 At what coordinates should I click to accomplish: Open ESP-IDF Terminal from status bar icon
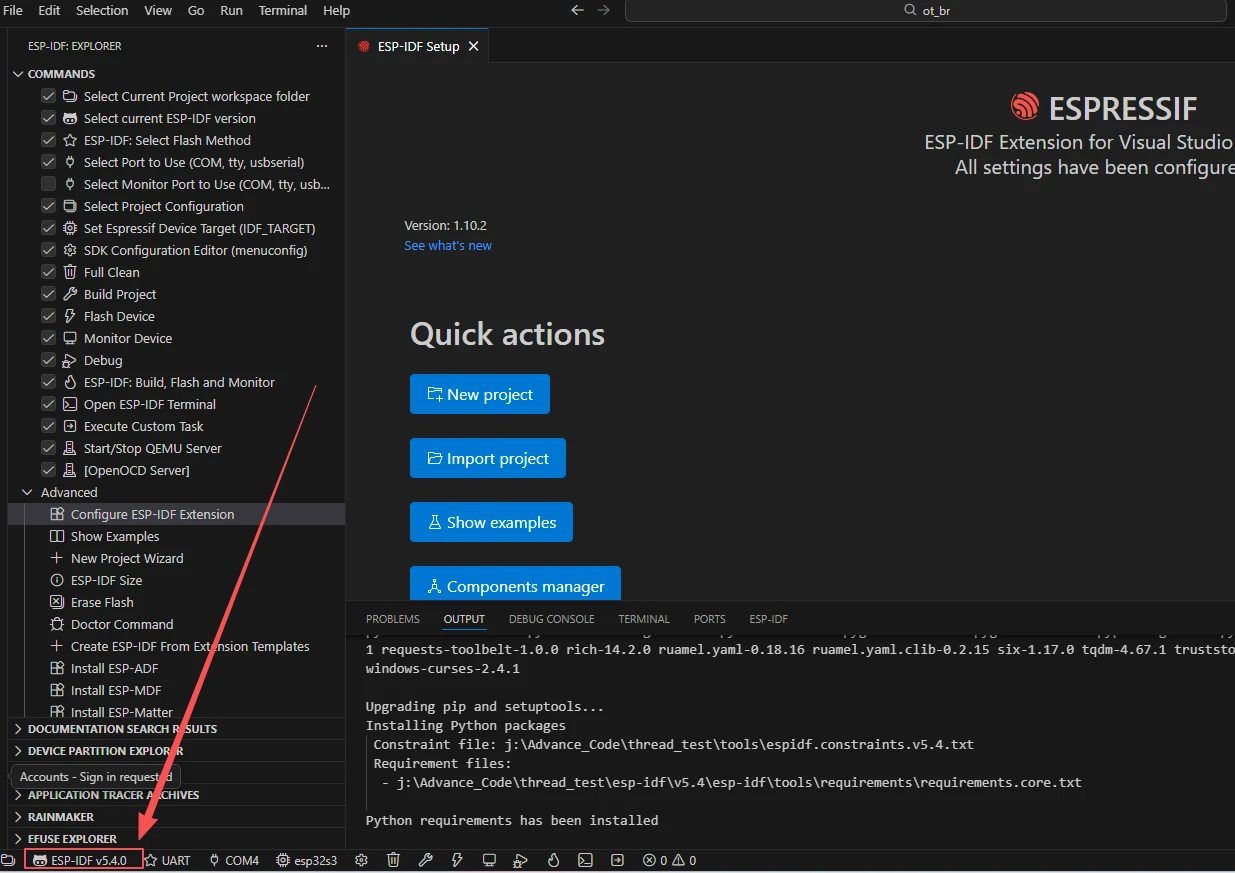585,860
